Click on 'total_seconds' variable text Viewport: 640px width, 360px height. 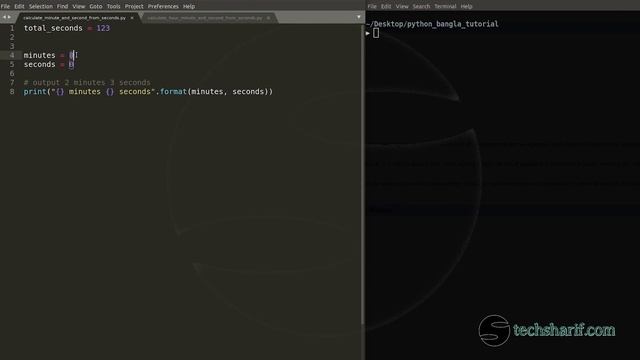tap(53, 28)
